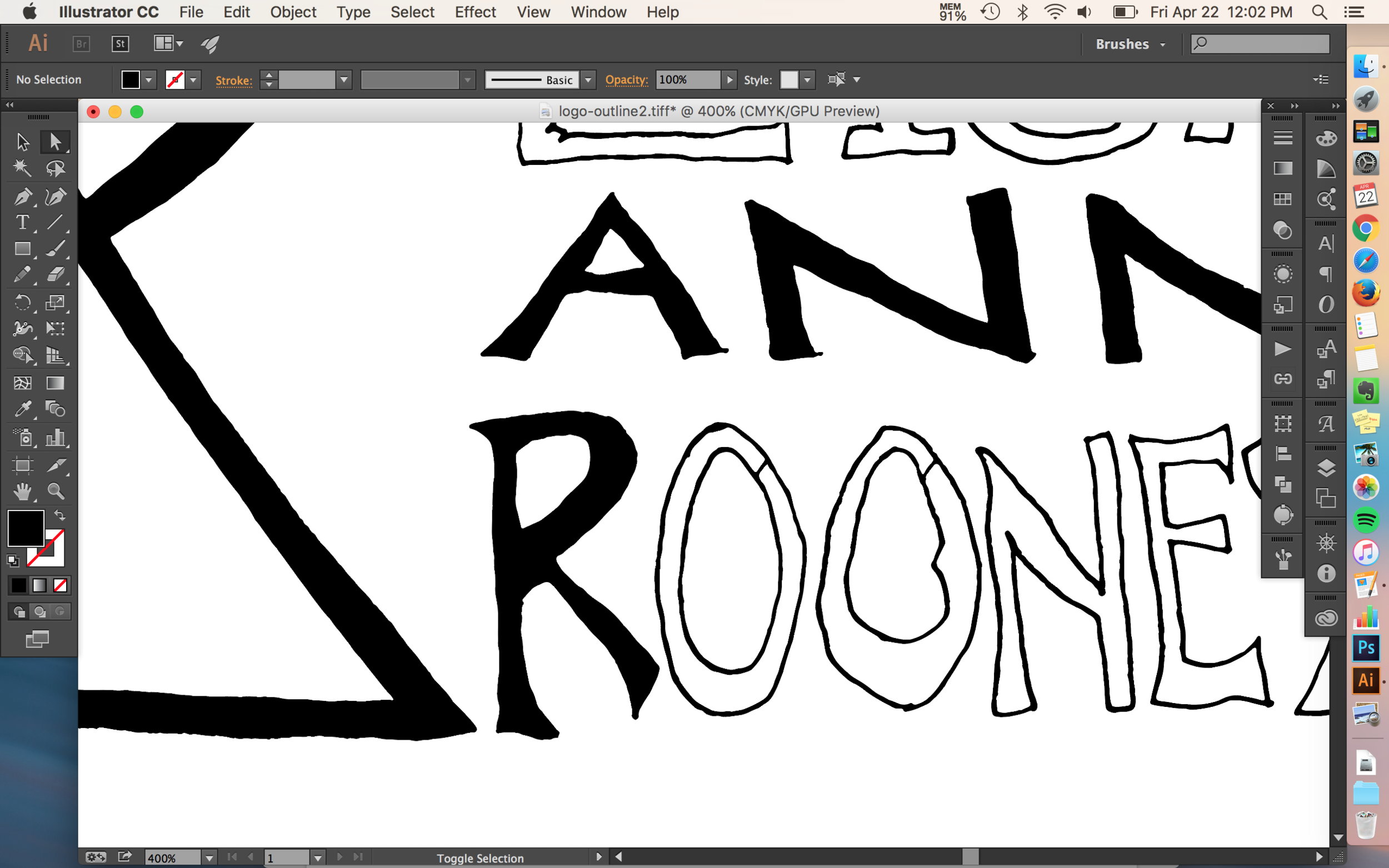
Task: Open the Effect menu
Action: tap(475, 12)
